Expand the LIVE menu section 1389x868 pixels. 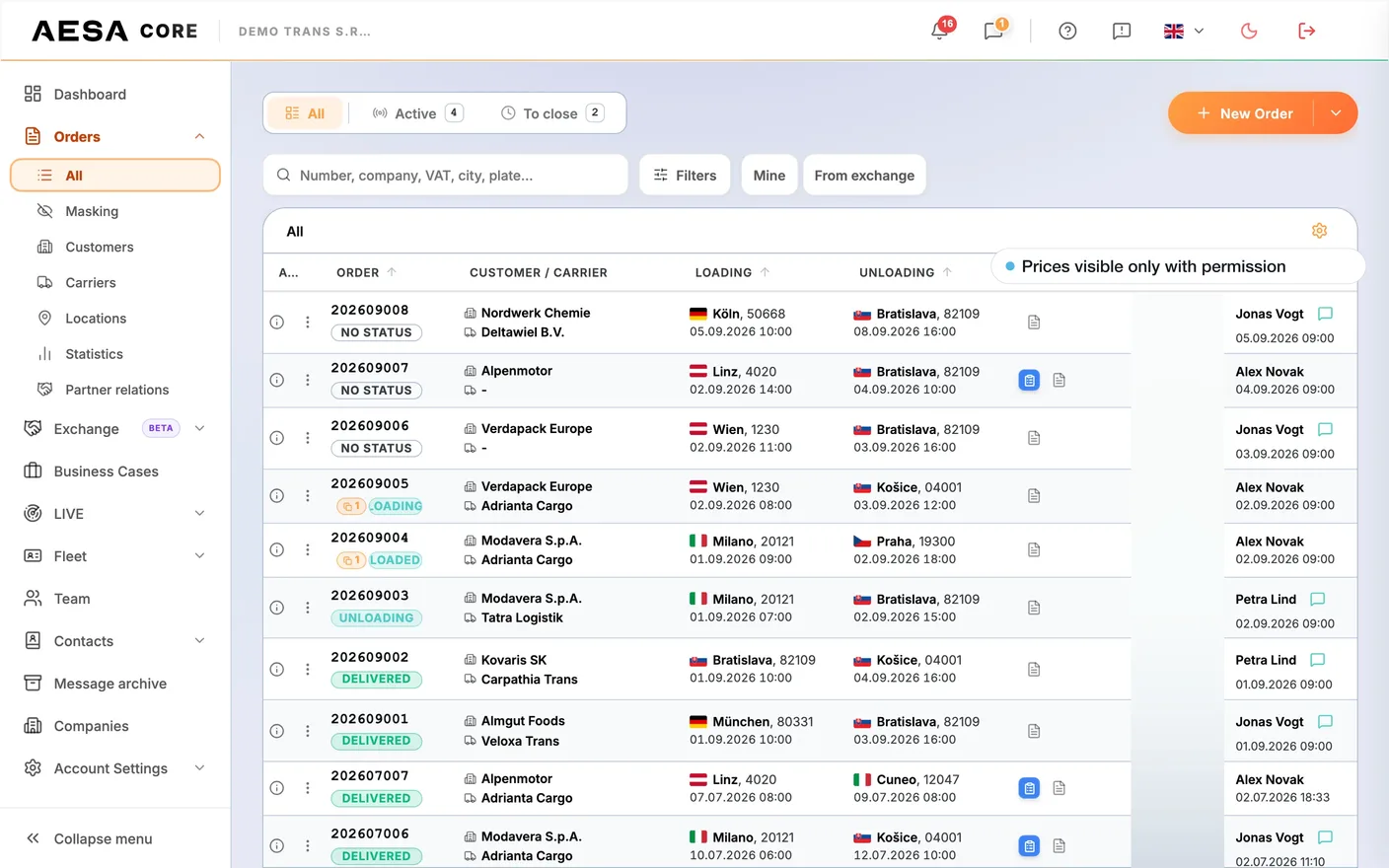(199, 513)
